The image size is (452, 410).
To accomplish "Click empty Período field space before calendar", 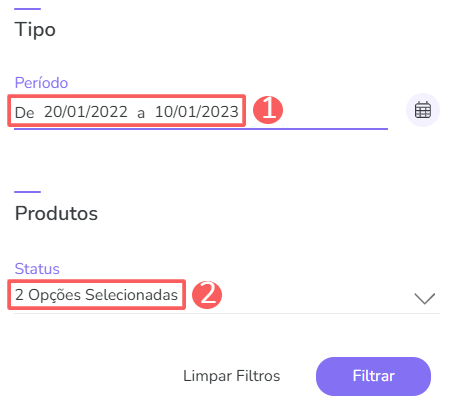I will (x=335, y=112).
